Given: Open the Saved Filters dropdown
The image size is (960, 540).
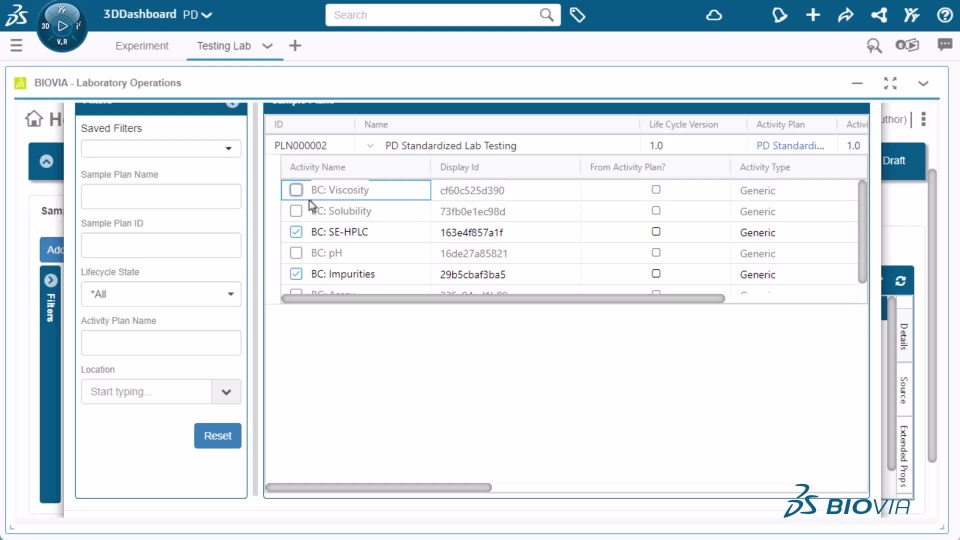Looking at the screenshot, I should (161, 148).
